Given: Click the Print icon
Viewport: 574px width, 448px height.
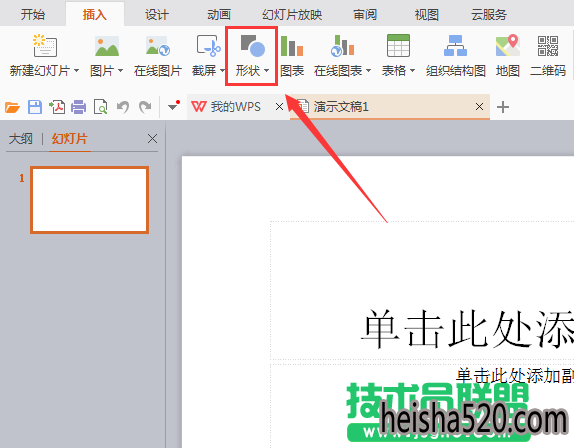Looking at the screenshot, I should (78, 107).
